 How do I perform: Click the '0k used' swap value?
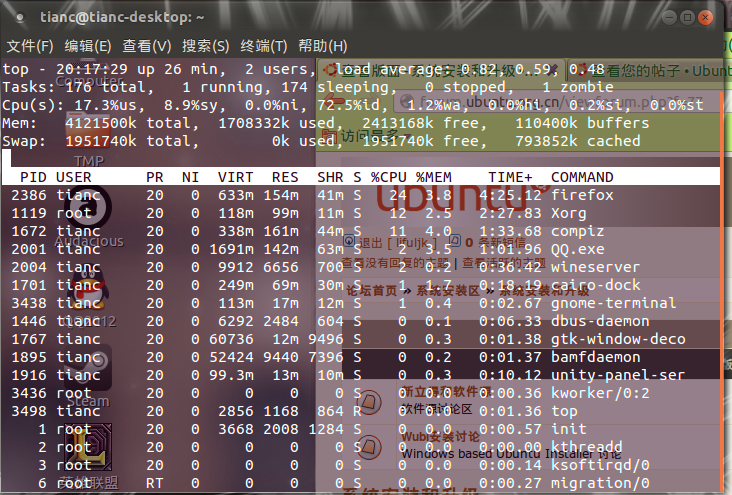click(x=303, y=141)
